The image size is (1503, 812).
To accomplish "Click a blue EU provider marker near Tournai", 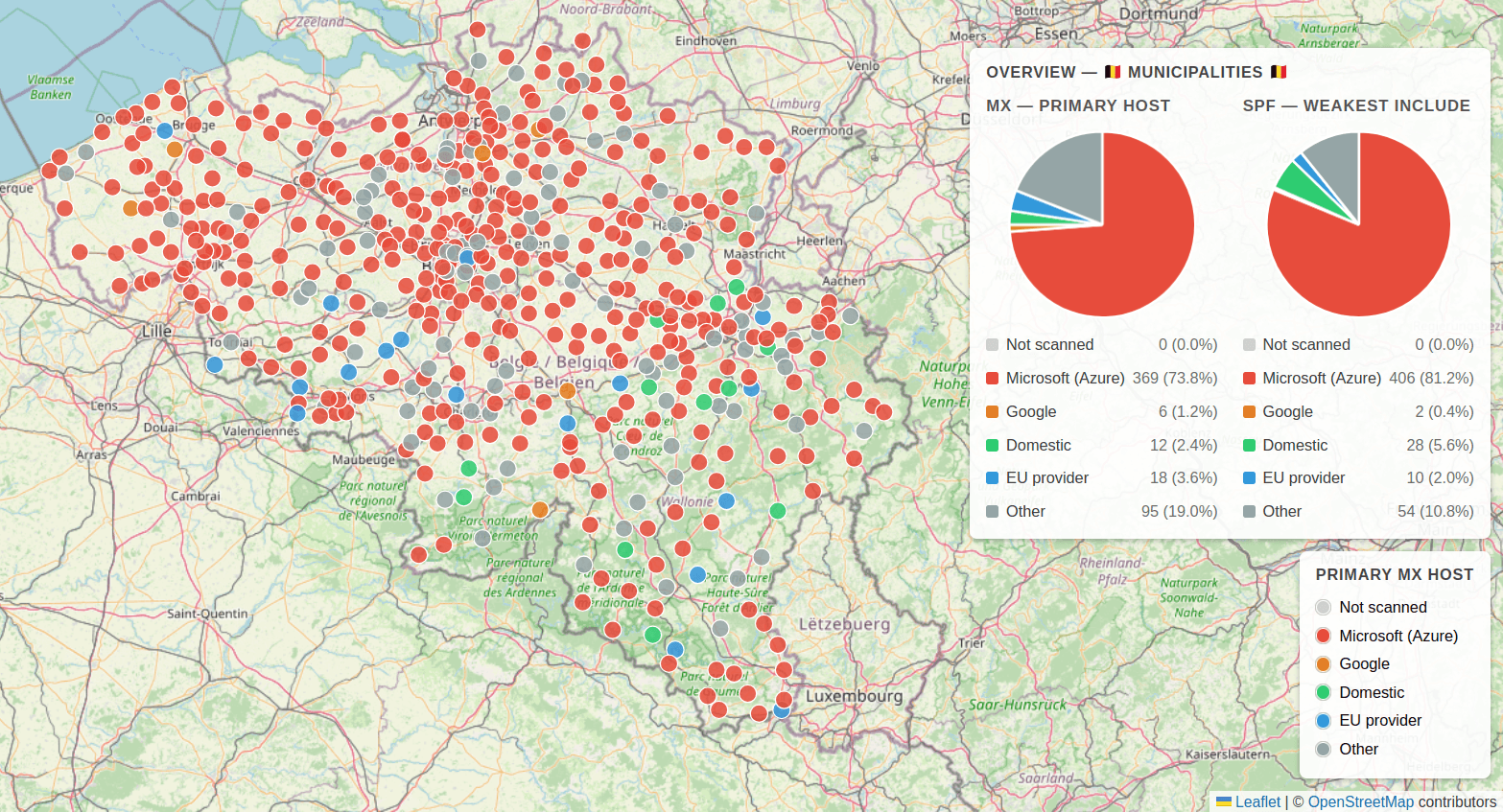I will tap(213, 363).
